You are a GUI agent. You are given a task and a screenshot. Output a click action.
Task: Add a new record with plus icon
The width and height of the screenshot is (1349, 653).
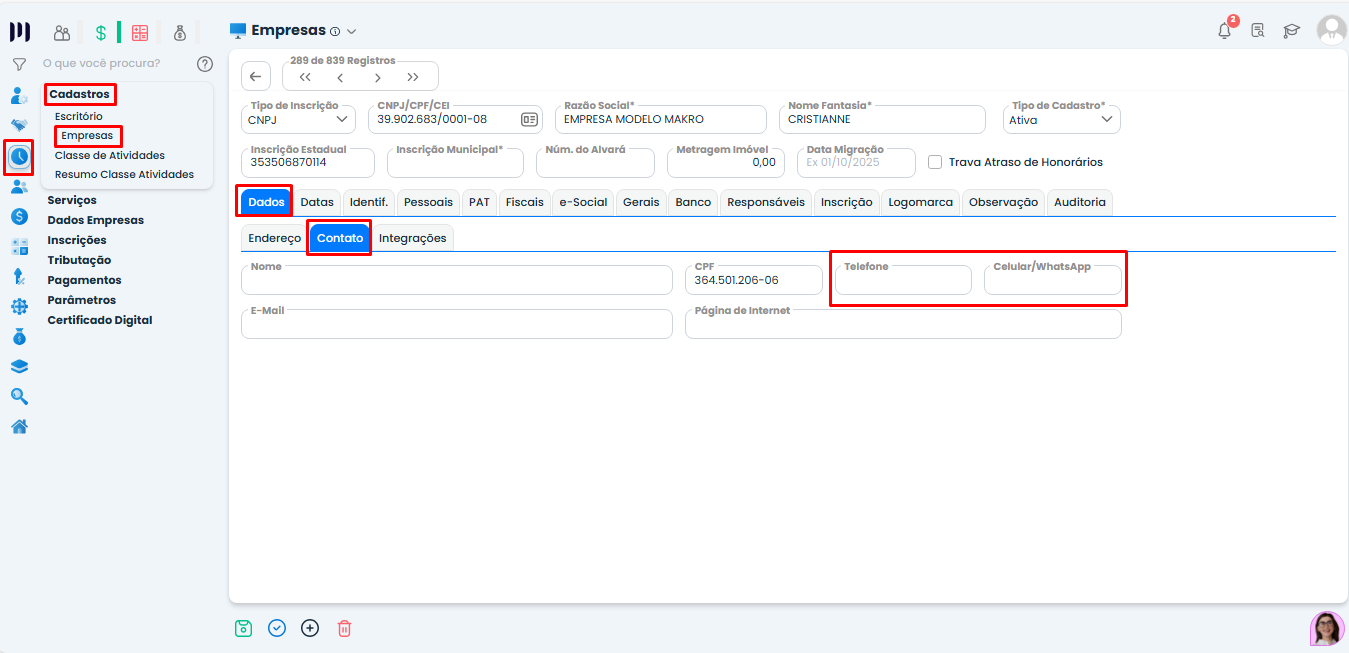(x=310, y=628)
